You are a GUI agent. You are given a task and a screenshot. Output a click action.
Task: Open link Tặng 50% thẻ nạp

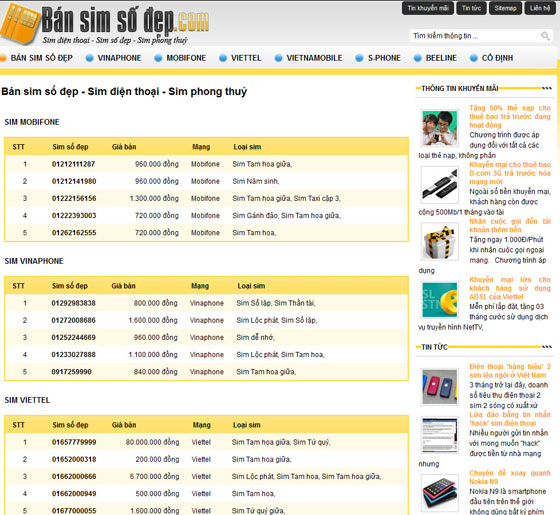click(510, 116)
